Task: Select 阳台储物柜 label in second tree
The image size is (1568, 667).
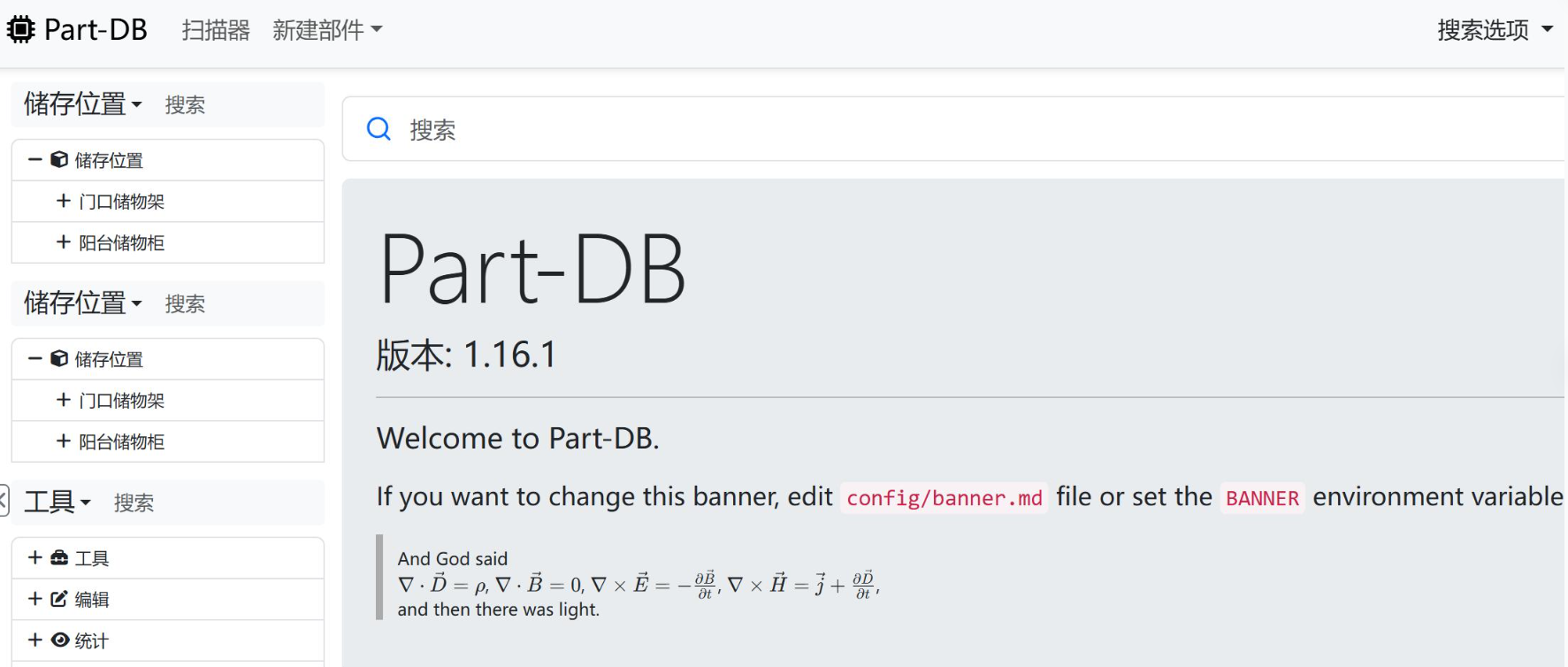Action: pyautogui.click(x=122, y=442)
